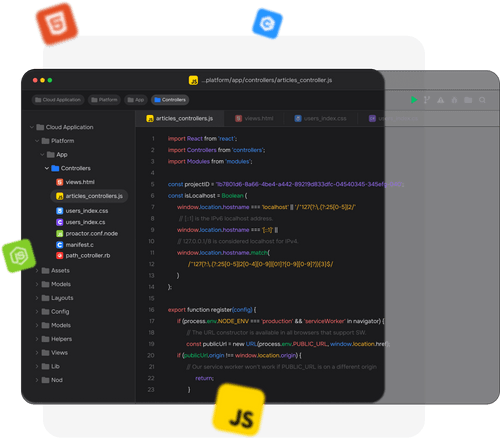
Task: Click the blue Controllers folder icon in tree
Action: click(x=55, y=168)
